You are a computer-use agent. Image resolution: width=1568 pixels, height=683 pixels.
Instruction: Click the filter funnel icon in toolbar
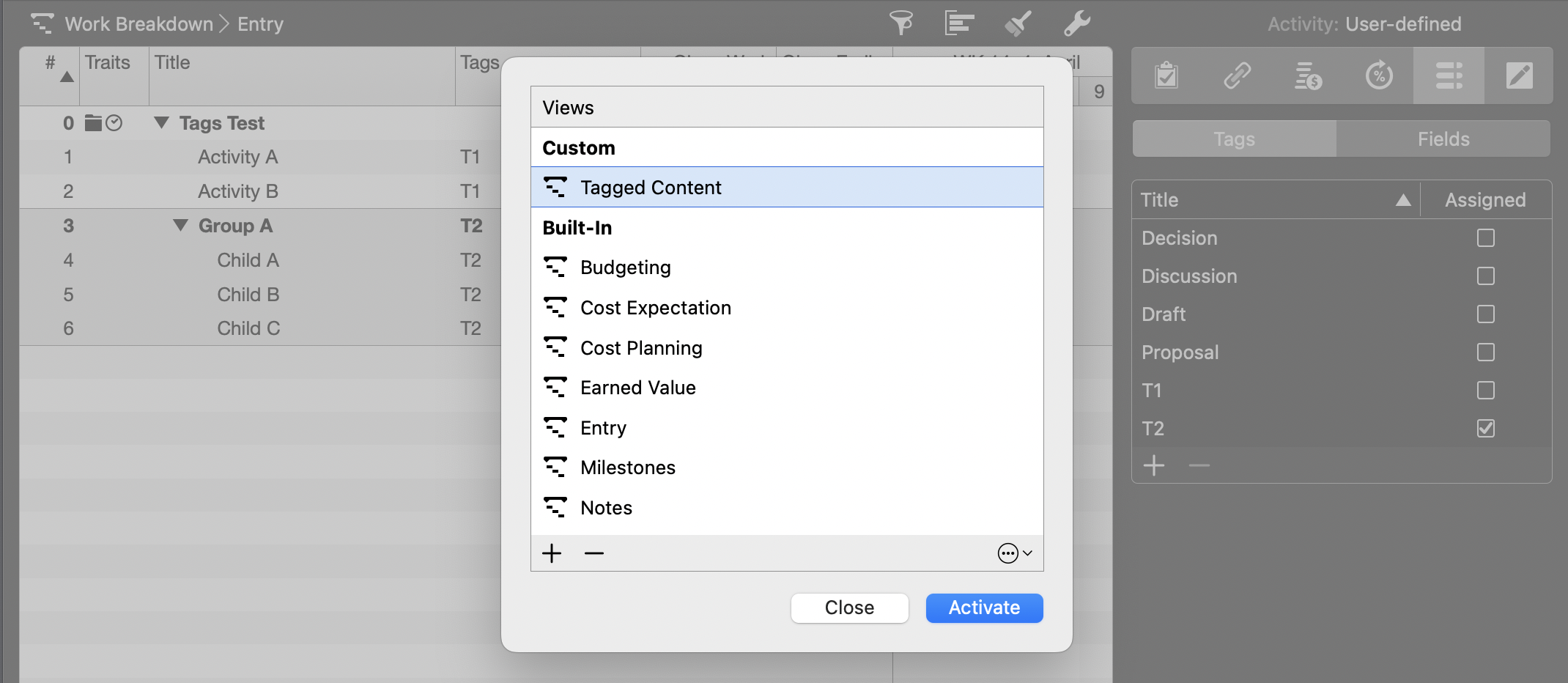901,23
